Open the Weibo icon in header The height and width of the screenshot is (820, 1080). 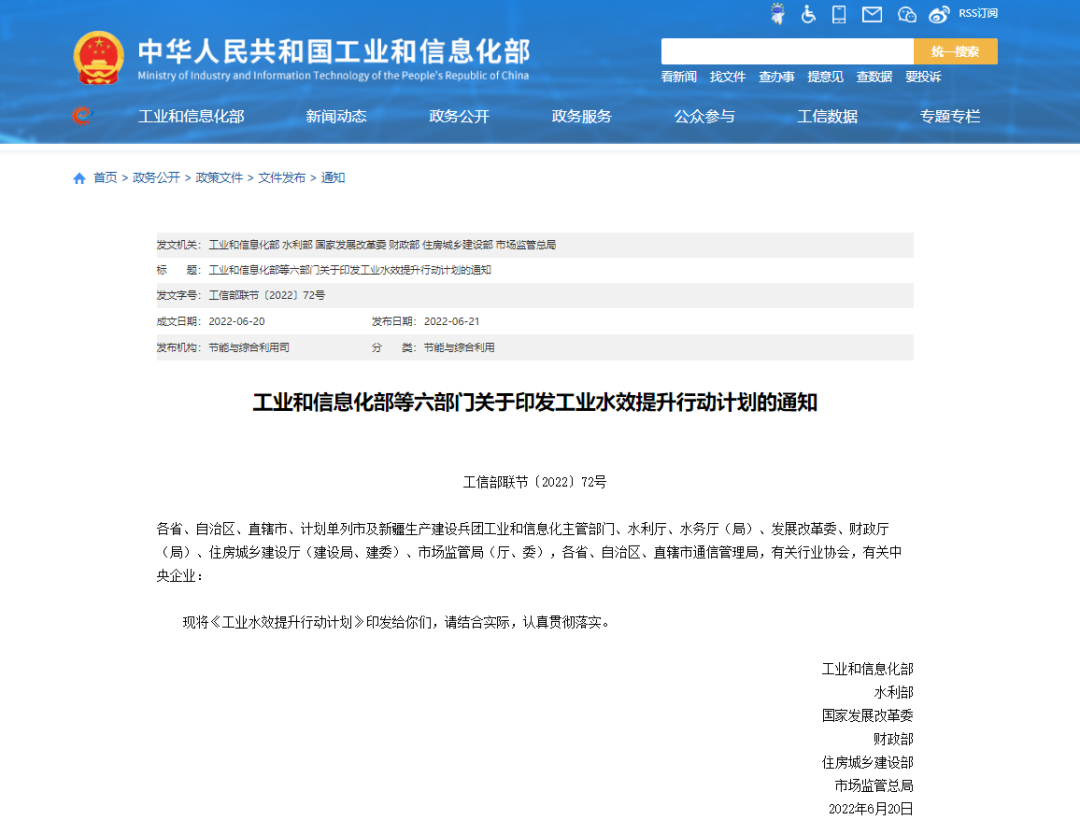[x=939, y=14]
